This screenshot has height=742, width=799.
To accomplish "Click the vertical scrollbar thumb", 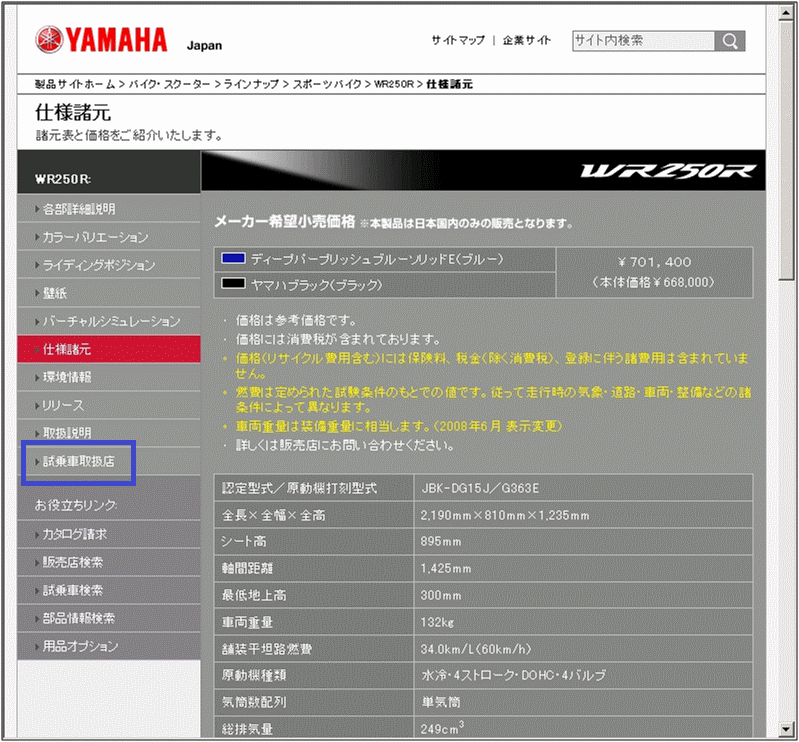I will pyautogui.click(x=785, y=151).
